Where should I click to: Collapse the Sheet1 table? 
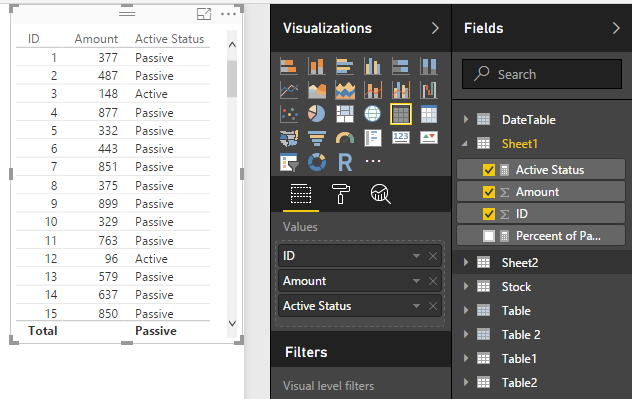tap(465, 143)
